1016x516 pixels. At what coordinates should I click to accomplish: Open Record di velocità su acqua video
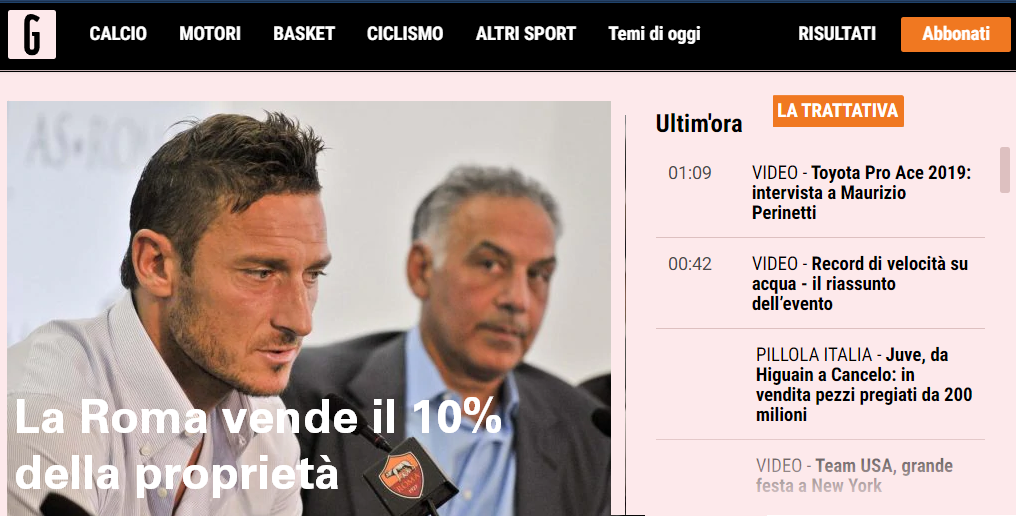pyautogui.click(x=860, y=283)
